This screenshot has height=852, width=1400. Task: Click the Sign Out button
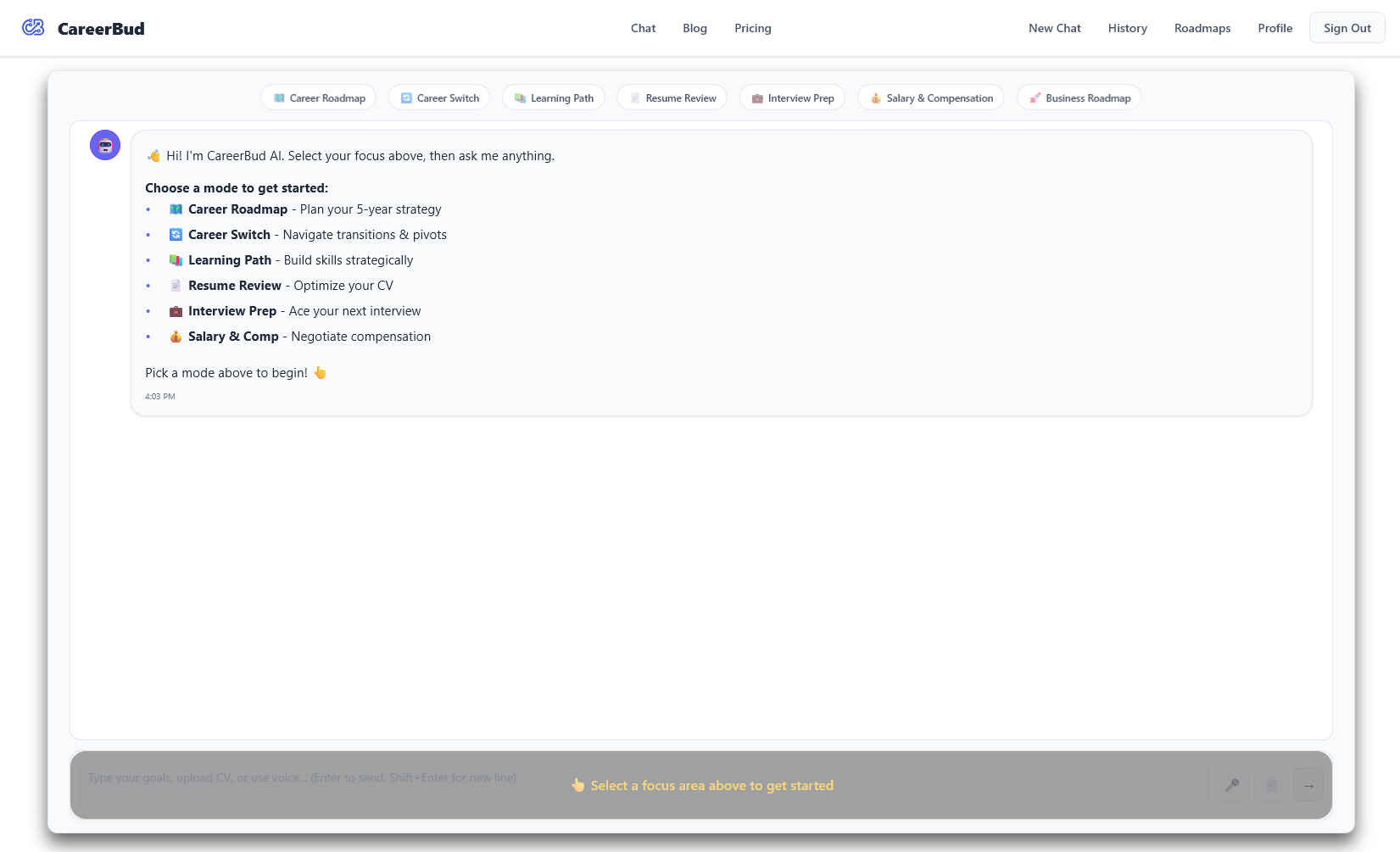[1347, 27]
